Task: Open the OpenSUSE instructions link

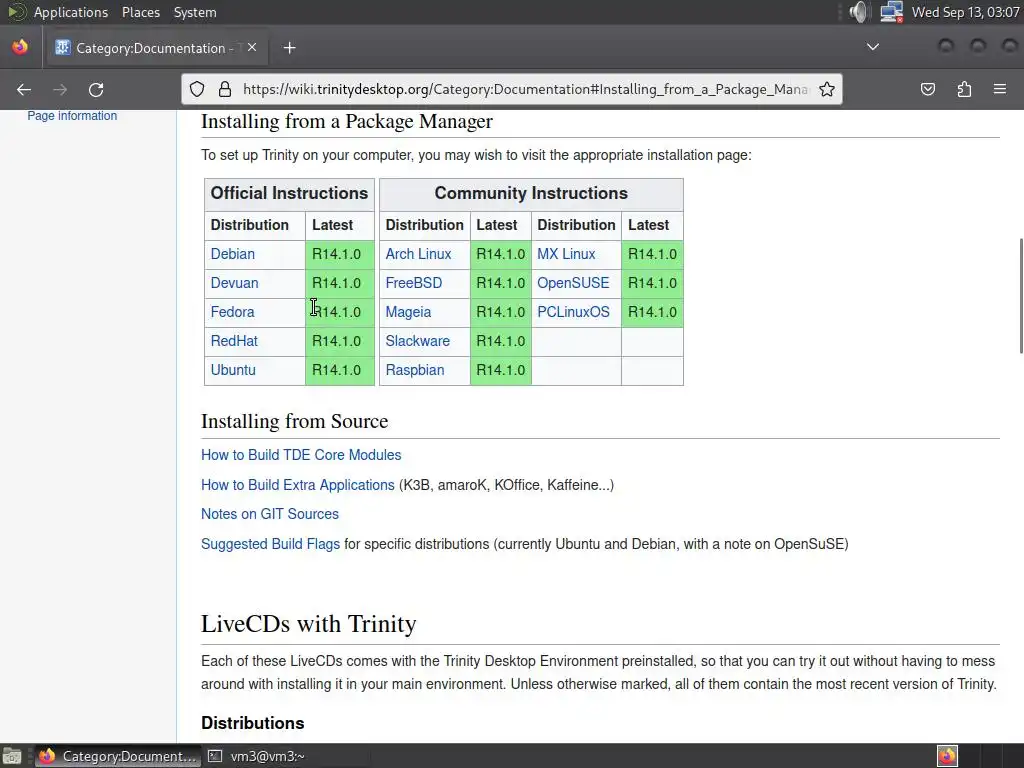Action: [x=573, y=283]
